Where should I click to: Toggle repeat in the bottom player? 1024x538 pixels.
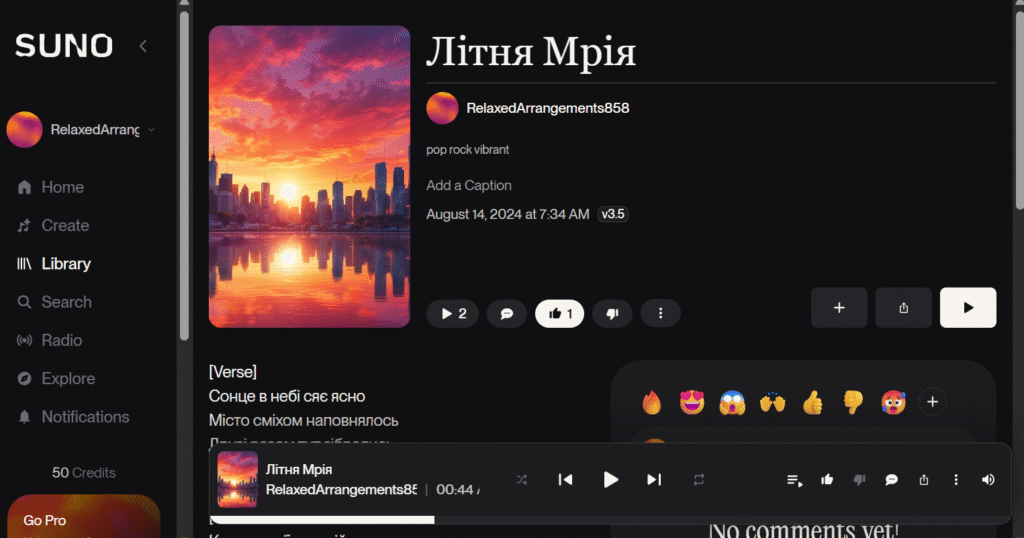click(x=699, y=480)
